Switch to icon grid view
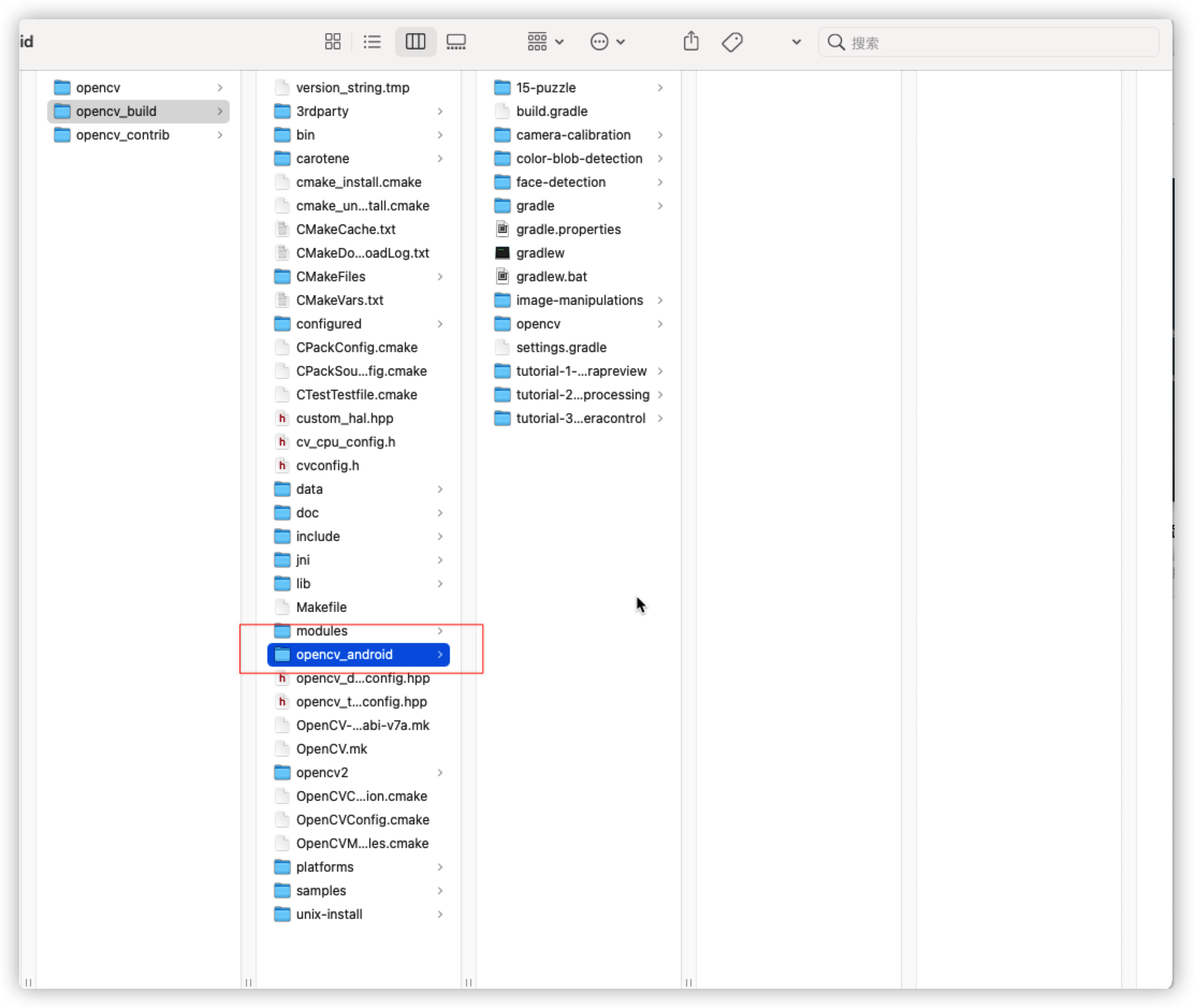 click(x=332, y=42)
